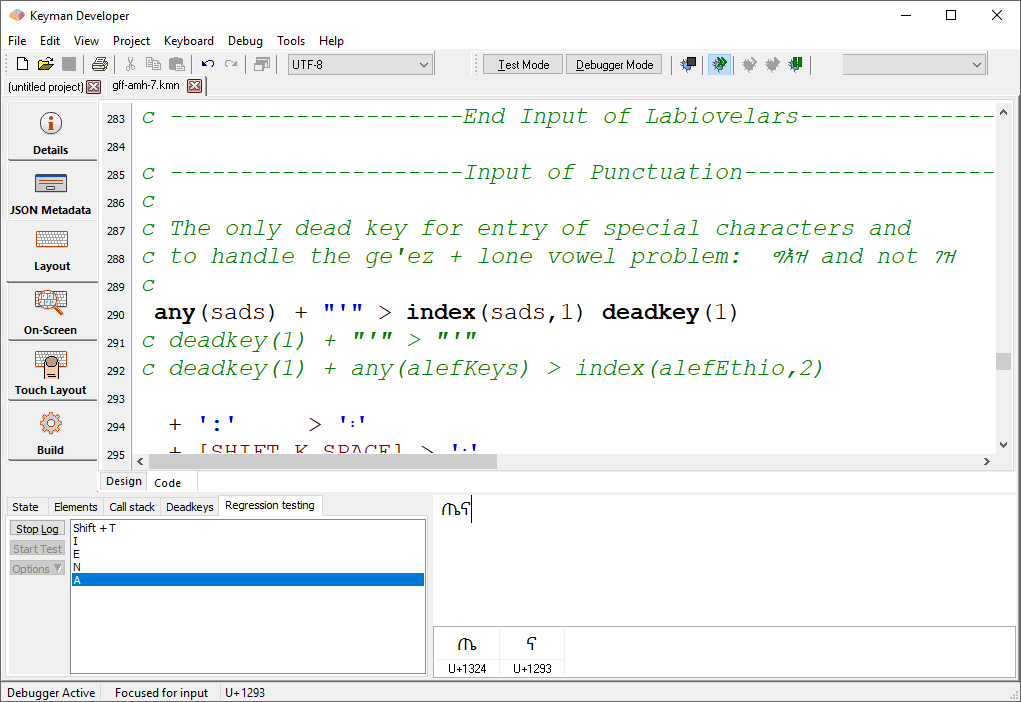Select the 'I' log entry
The height and width of the screenshot is (702, 1021).
(x=247, y=541)
